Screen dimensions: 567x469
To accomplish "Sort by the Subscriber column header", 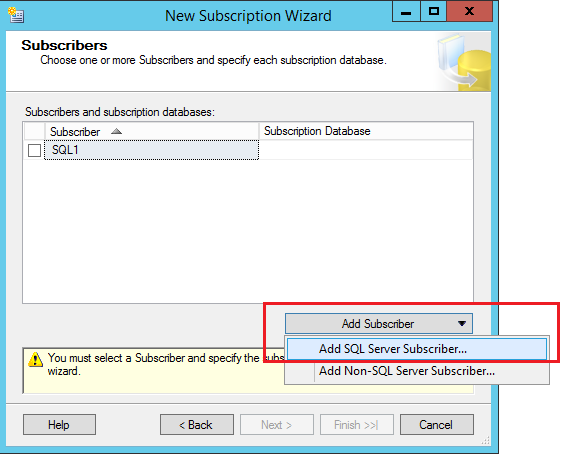I will 152,131.
